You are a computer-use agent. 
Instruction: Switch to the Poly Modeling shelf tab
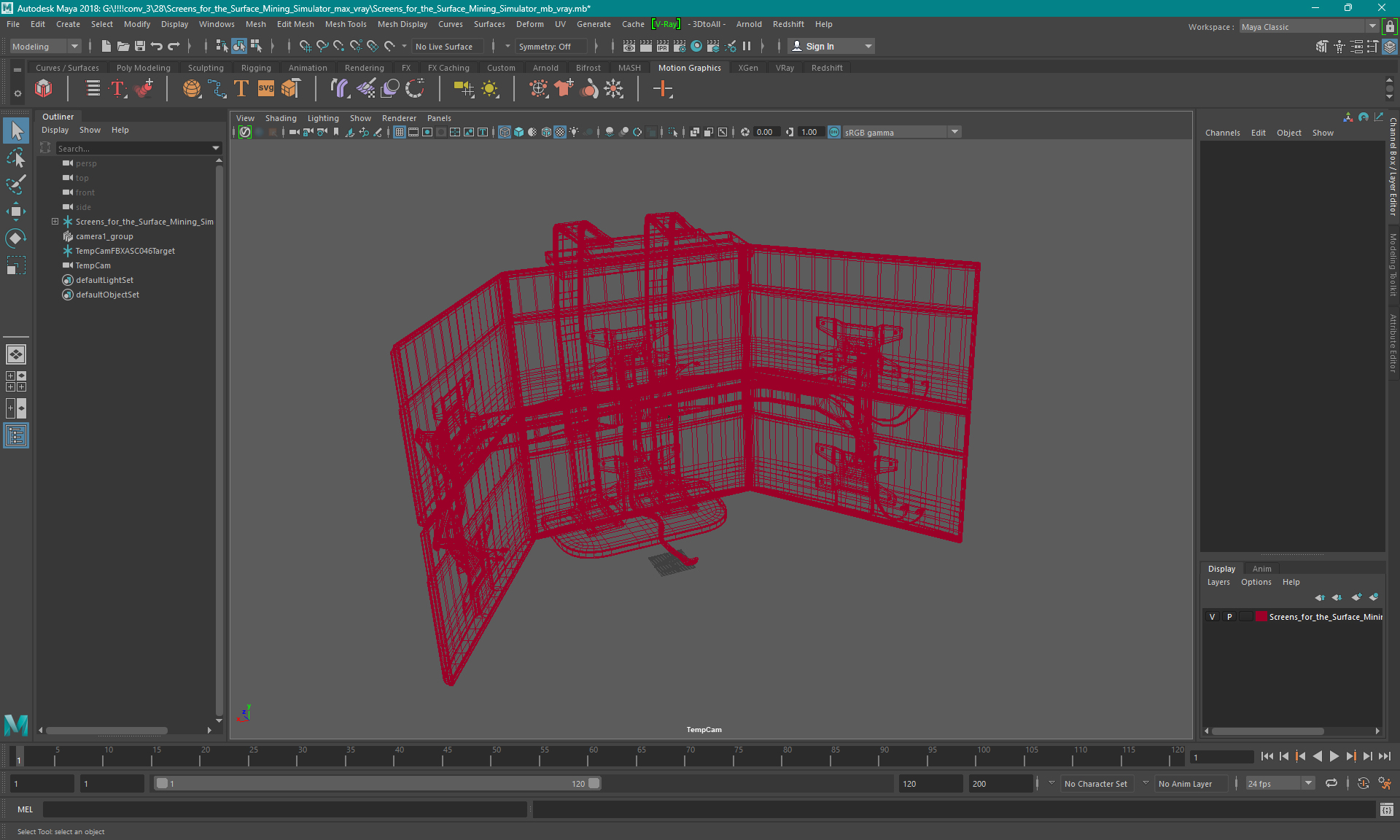[143, 68]
